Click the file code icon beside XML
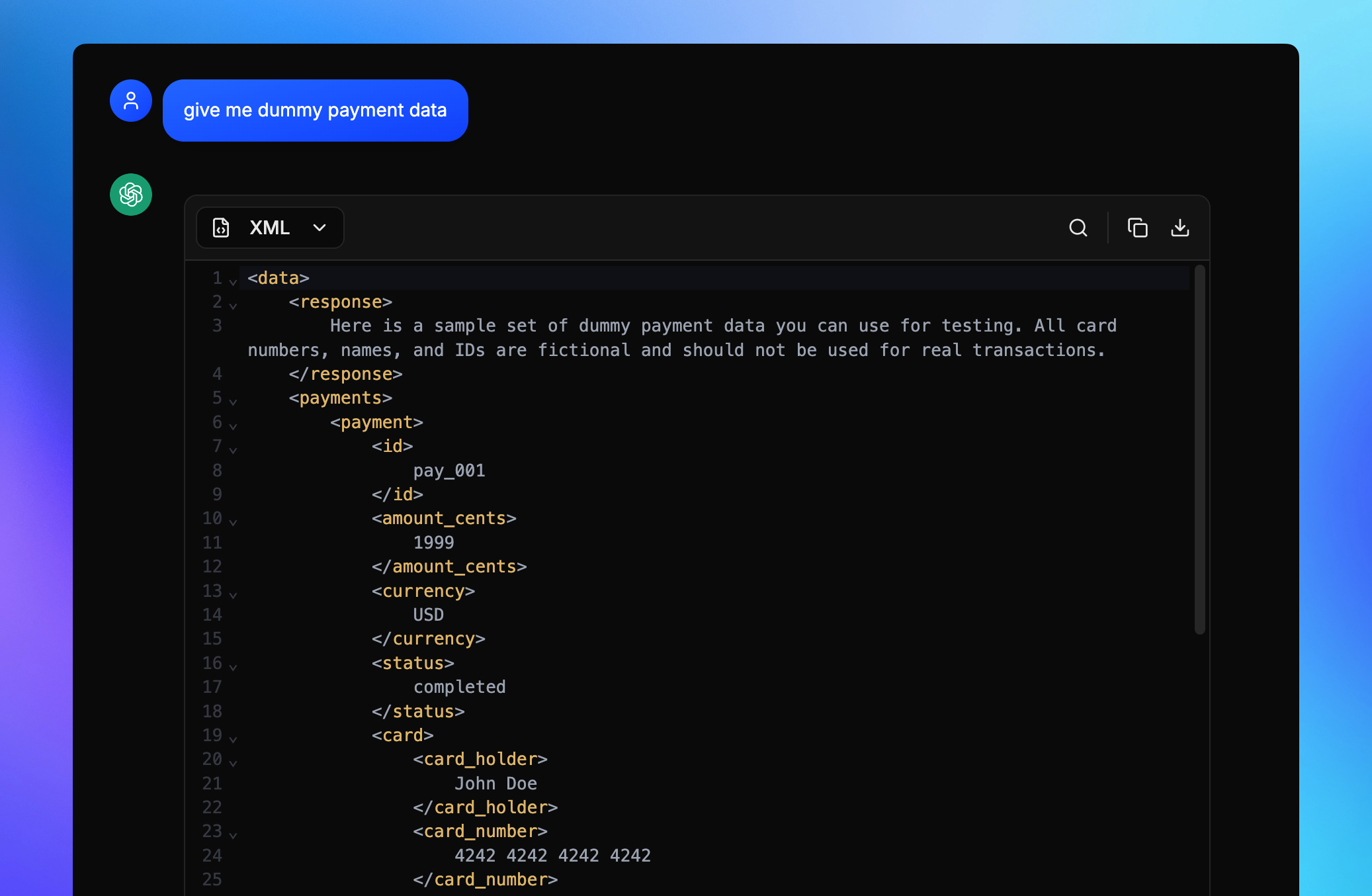This screenshot has height=896, width=1372. [x=221, y=228]
